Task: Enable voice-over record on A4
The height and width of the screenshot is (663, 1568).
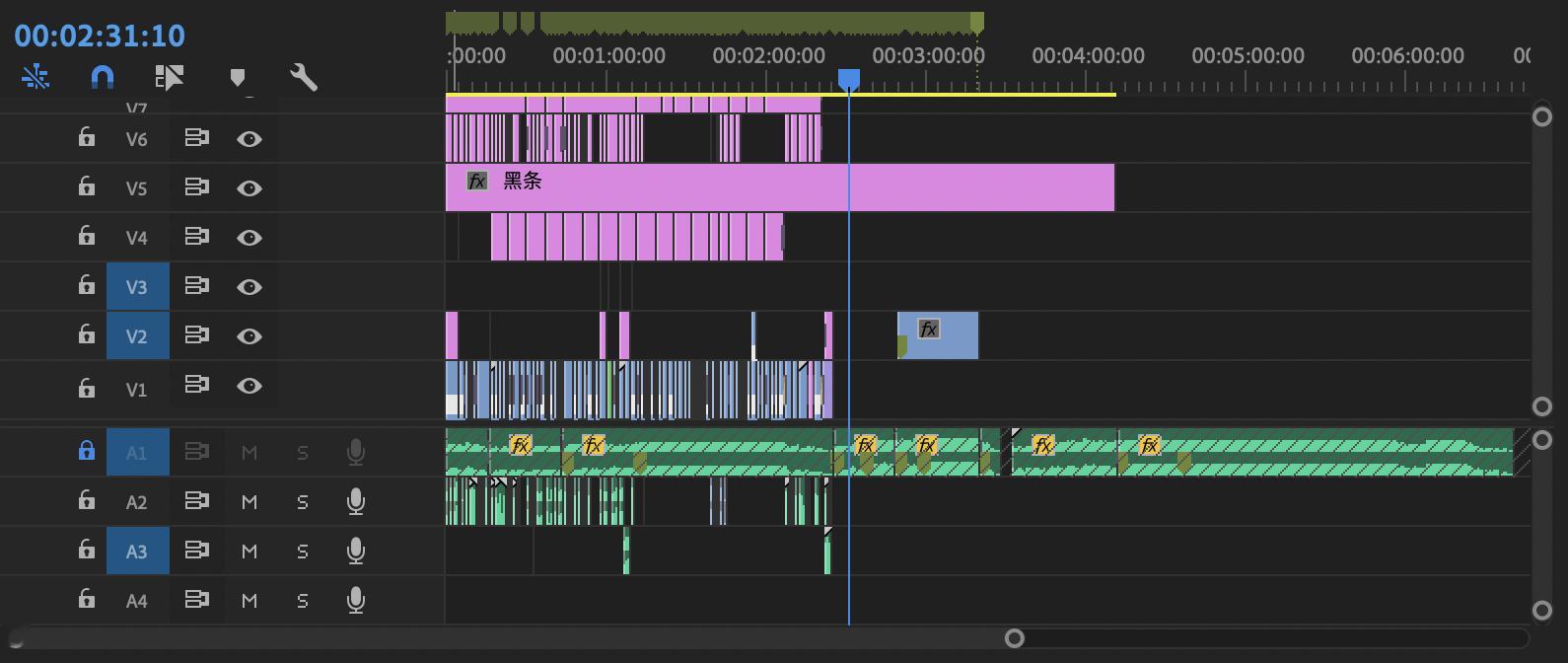Action: (x=356, y=601)
